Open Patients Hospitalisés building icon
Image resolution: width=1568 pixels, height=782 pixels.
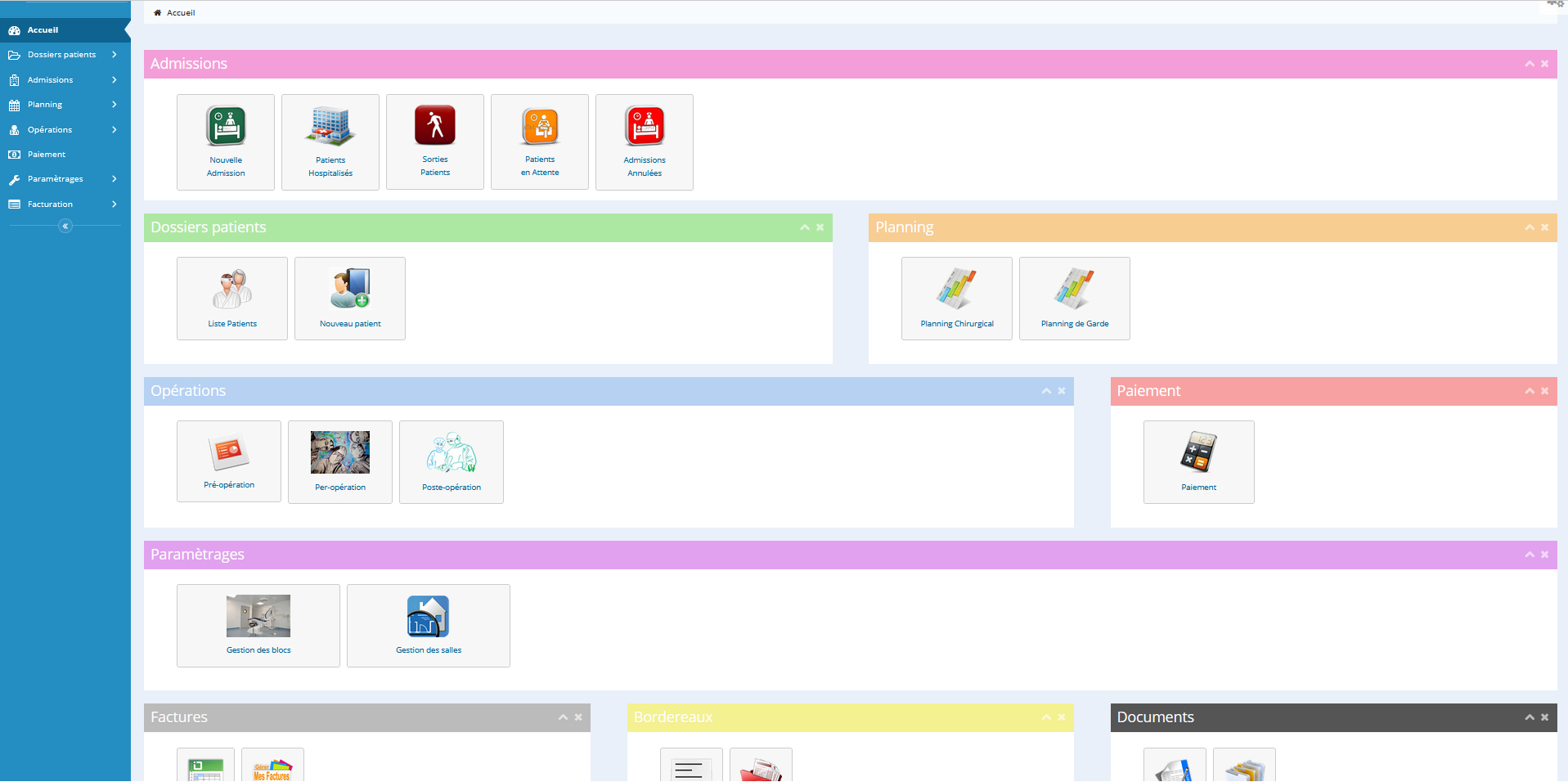[x=330, y=127]
